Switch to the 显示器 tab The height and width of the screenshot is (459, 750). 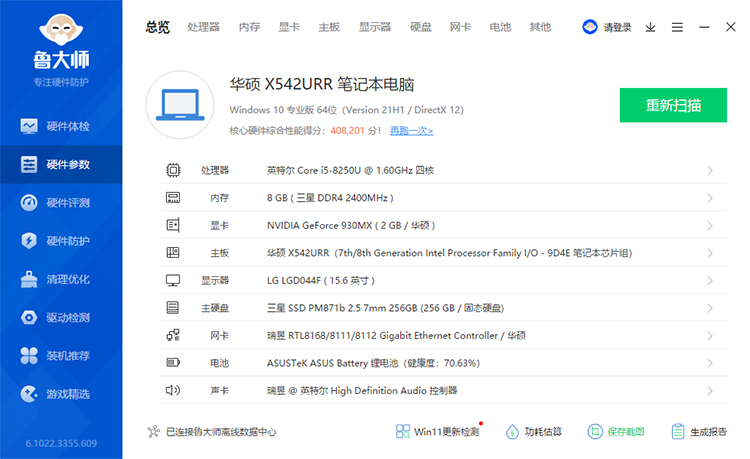click(x=375, y=27)
